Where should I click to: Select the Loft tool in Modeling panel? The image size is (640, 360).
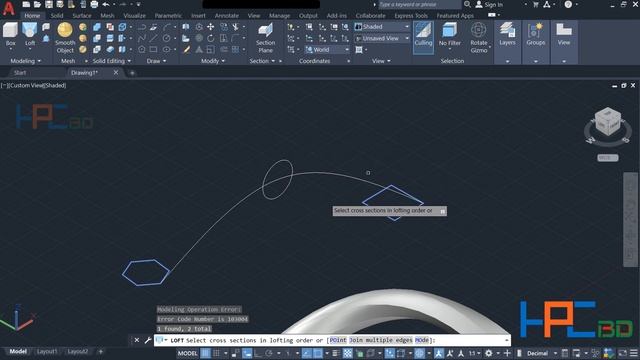(x=30, y=35)
